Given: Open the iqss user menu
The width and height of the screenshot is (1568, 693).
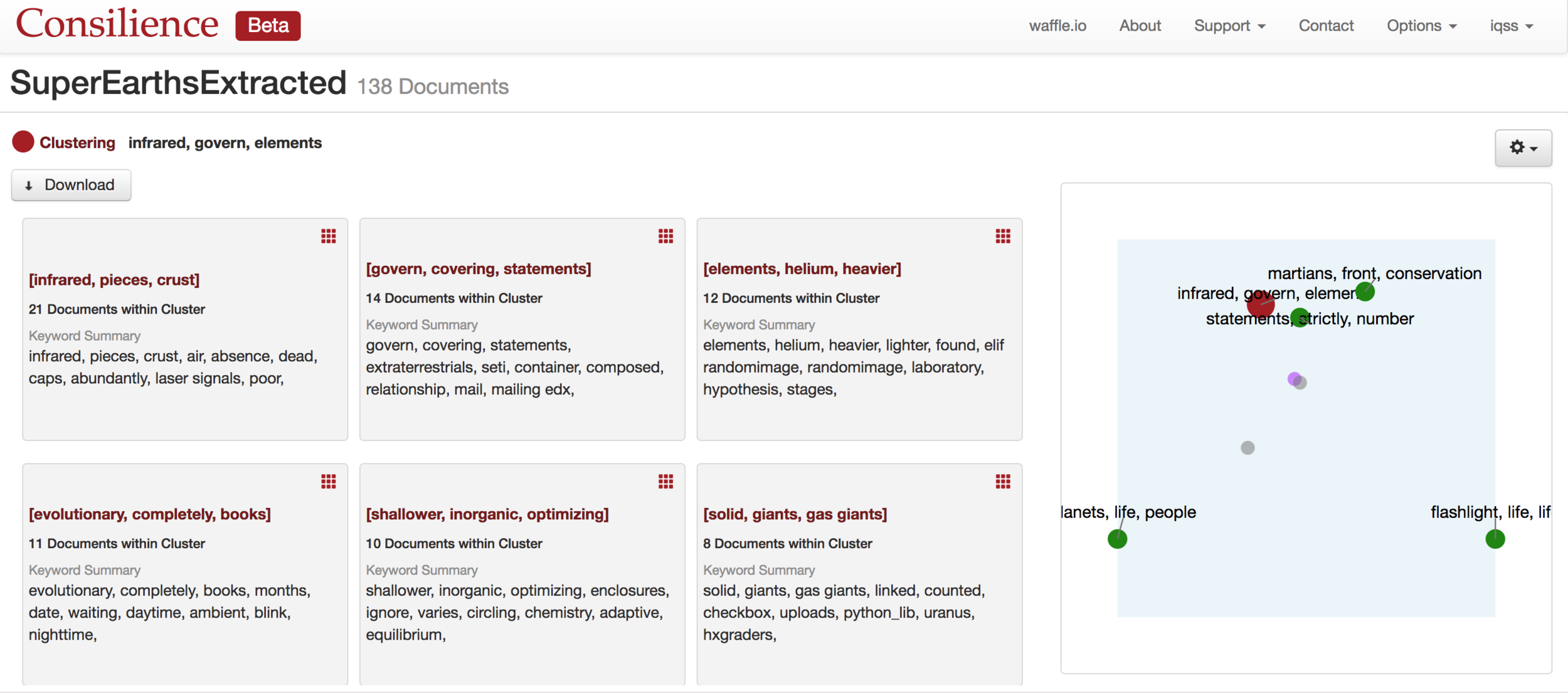Looking at the screenshot, I should click(1510, 26).
